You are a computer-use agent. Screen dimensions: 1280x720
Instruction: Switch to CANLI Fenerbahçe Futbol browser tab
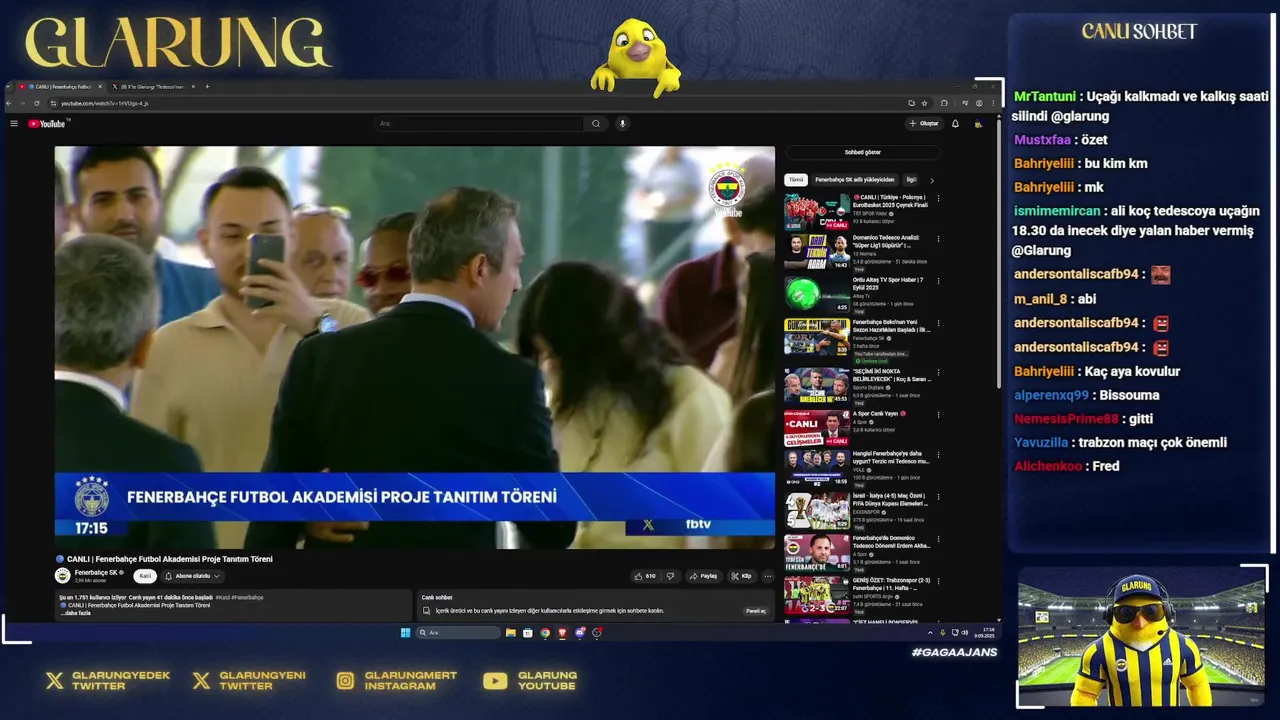tap(60, 87)
